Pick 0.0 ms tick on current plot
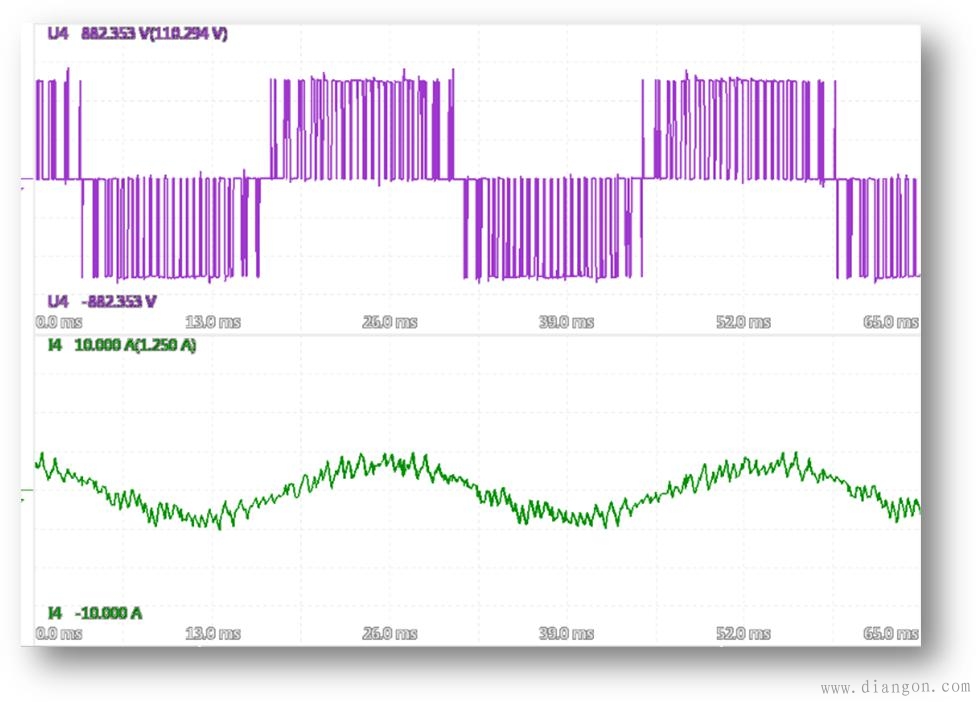This screenshot has height=702, width=976. click(58, 634)
